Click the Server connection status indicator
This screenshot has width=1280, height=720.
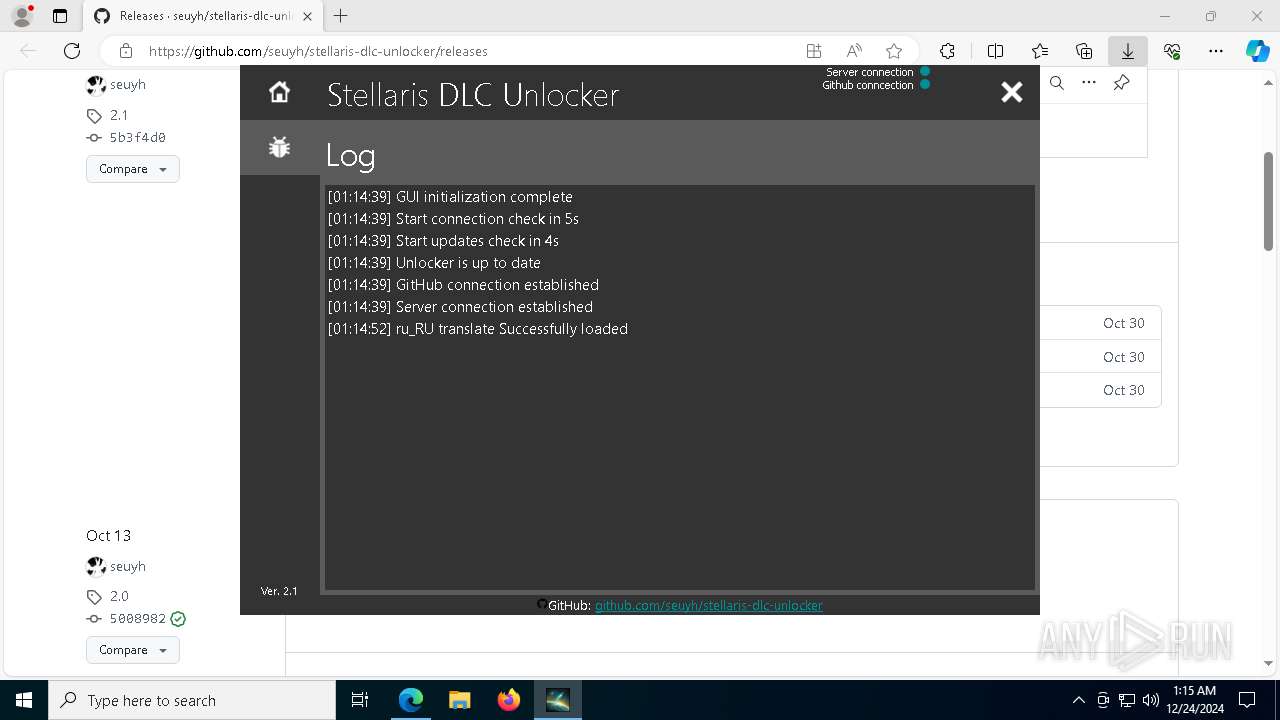[925, 71]
